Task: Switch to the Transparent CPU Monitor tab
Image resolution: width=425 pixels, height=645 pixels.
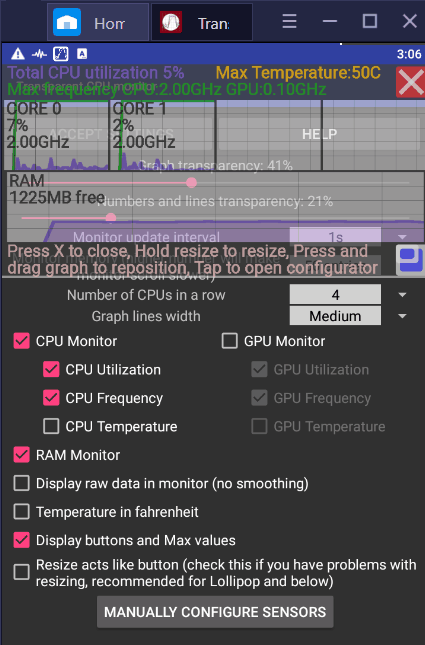Action: pos(202,23)
